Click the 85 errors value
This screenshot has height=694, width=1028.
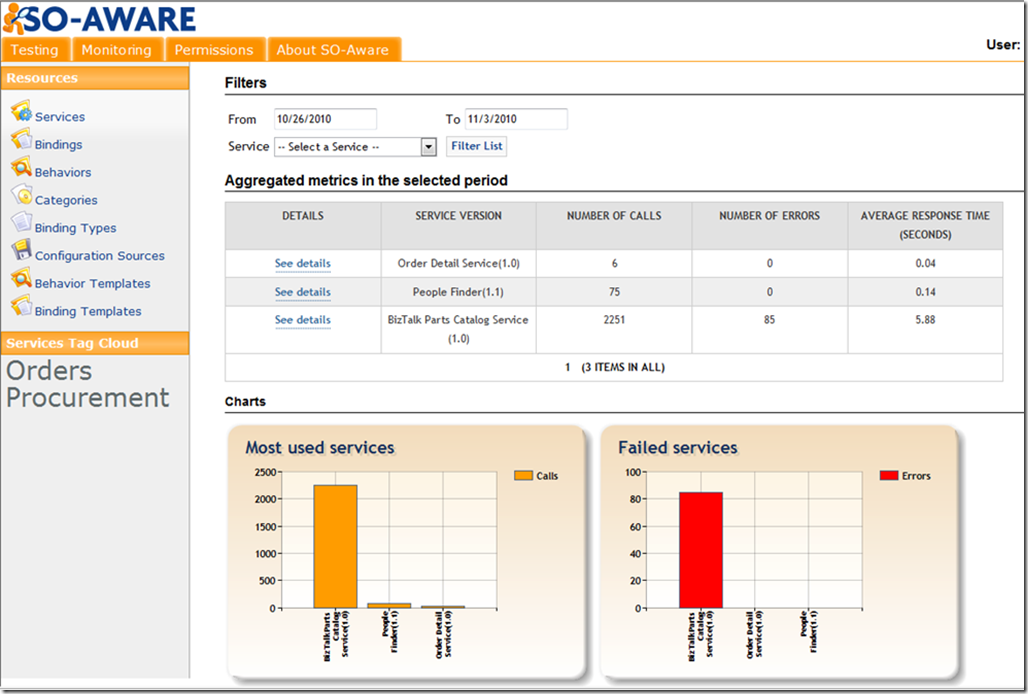tap(770, 320)
